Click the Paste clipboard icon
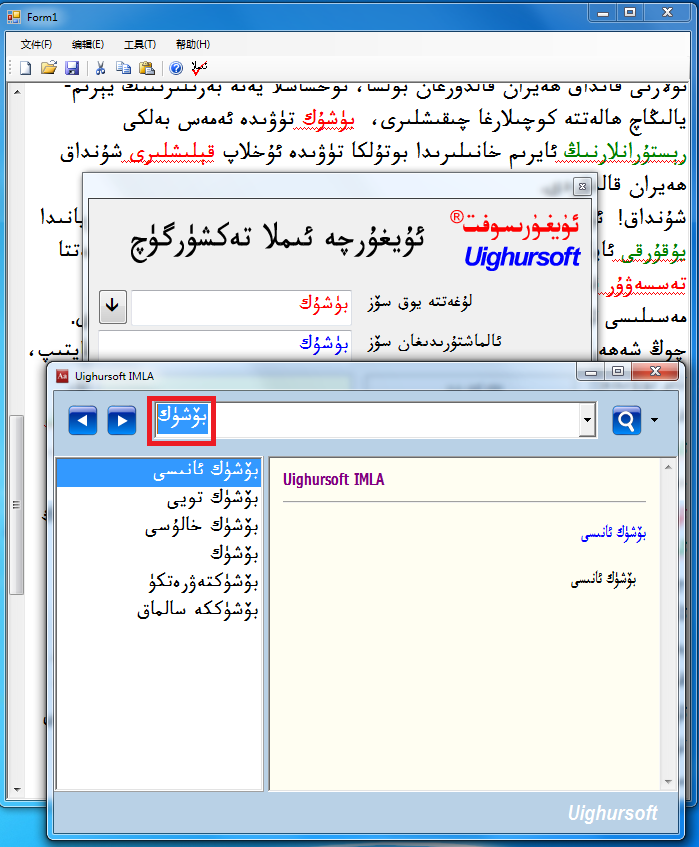699x847 pixels. click(x=147, y=68)
